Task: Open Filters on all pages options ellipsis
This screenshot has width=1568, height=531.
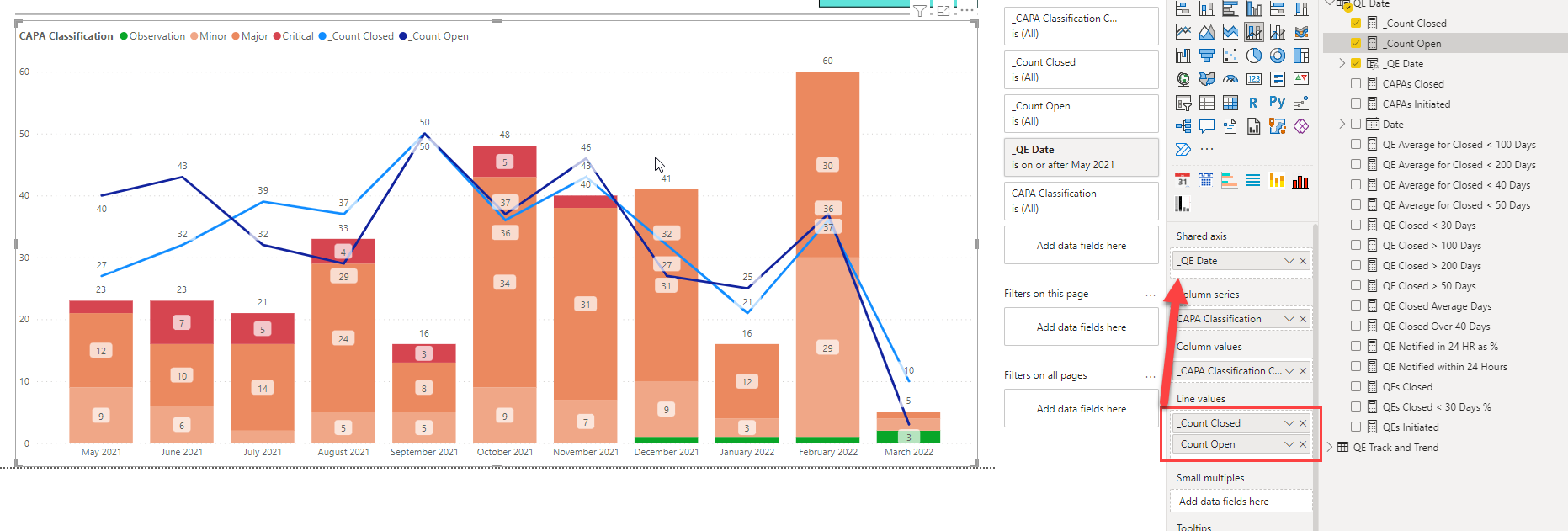Action: tap(1151, 376)
